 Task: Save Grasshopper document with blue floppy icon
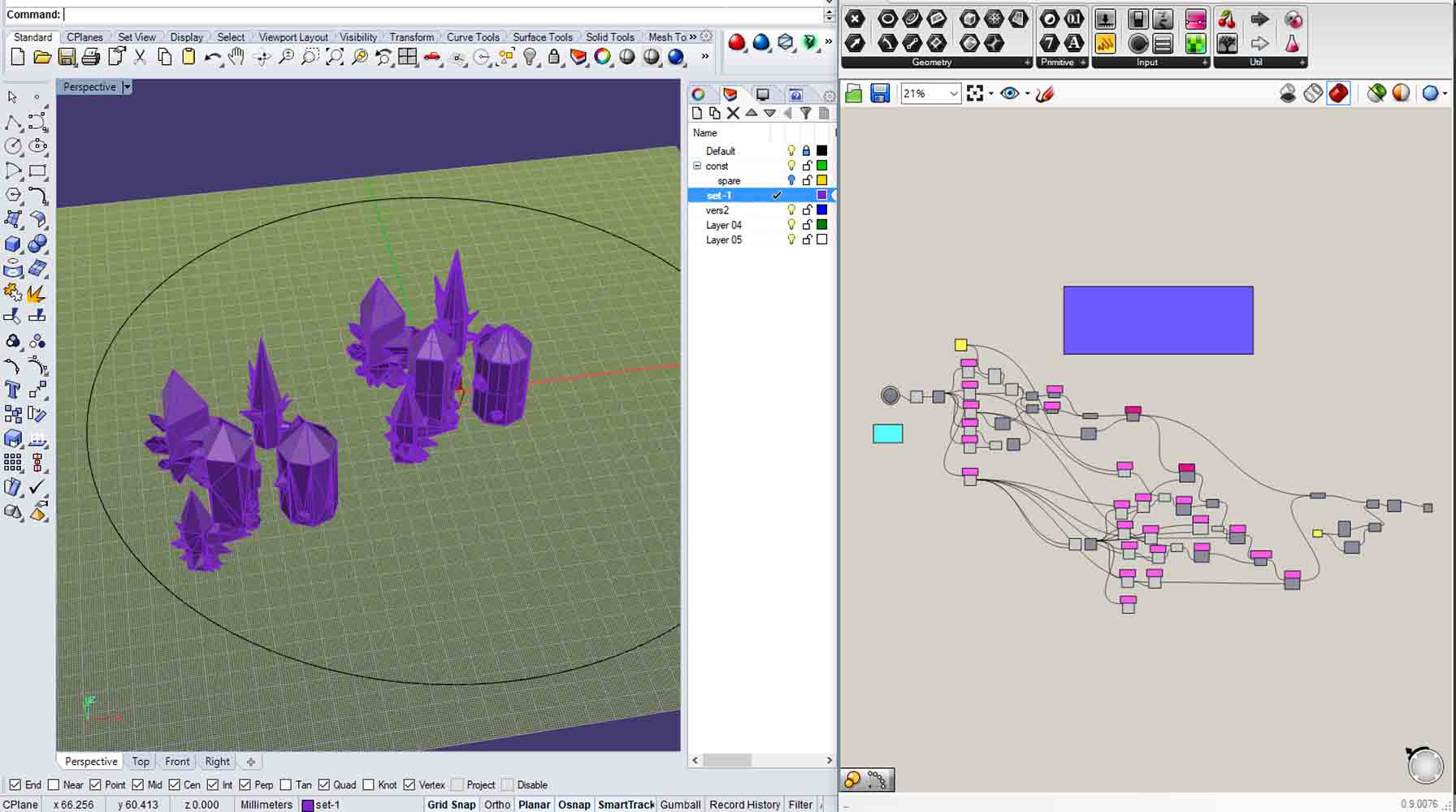click(880, 94)
